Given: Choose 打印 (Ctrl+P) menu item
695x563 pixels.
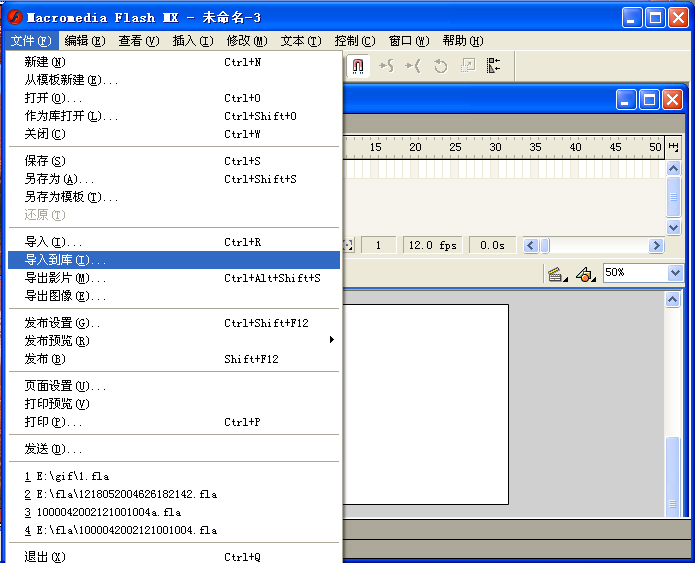Looking at the screenshot, I should coord(174,422).
